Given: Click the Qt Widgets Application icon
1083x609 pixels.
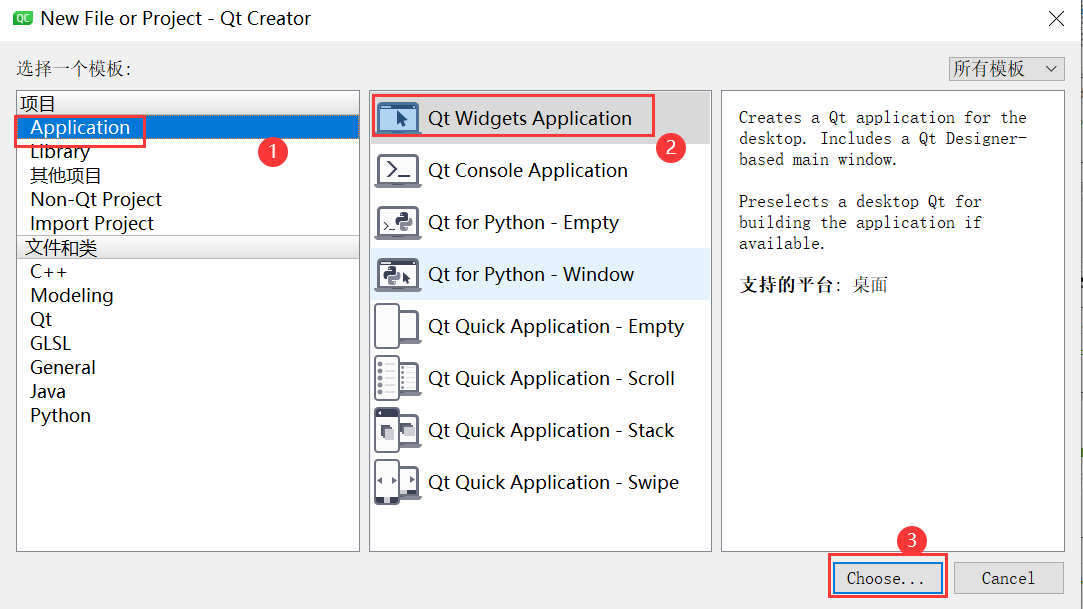Looking at the screenshot, I should click(398, 118).
